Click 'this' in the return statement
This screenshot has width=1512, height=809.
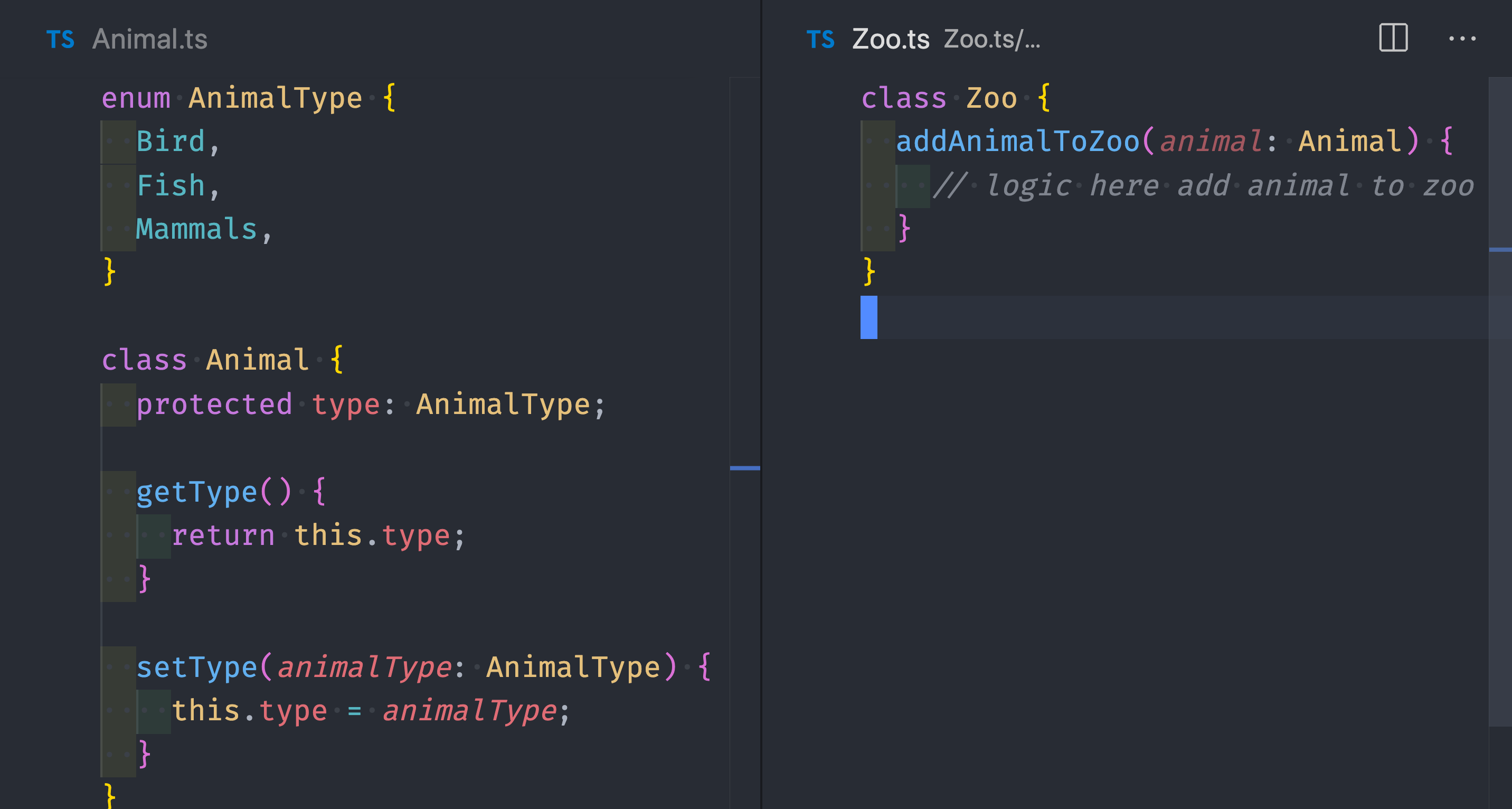[328, 535]
